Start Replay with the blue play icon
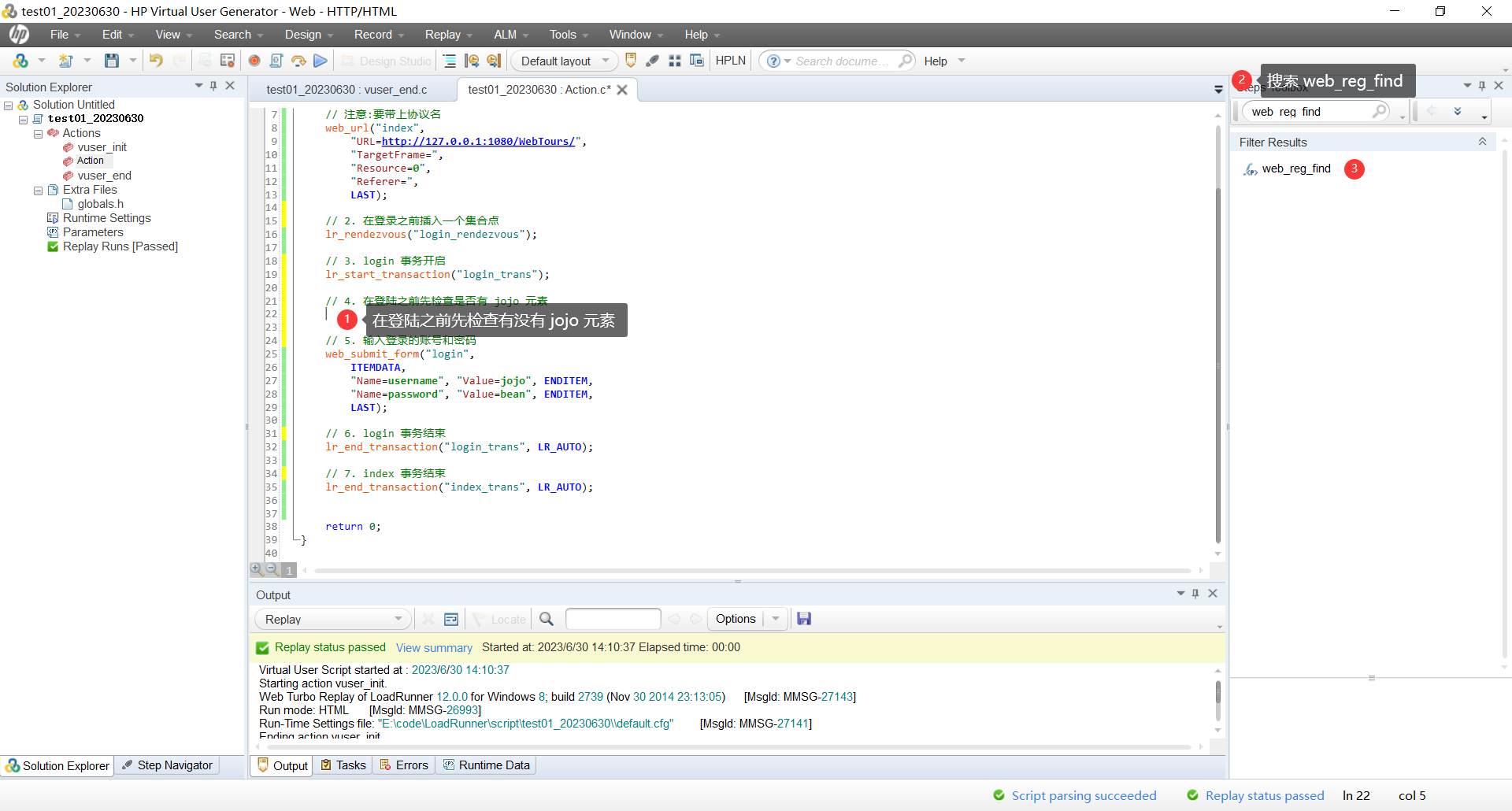 point(321,61)
